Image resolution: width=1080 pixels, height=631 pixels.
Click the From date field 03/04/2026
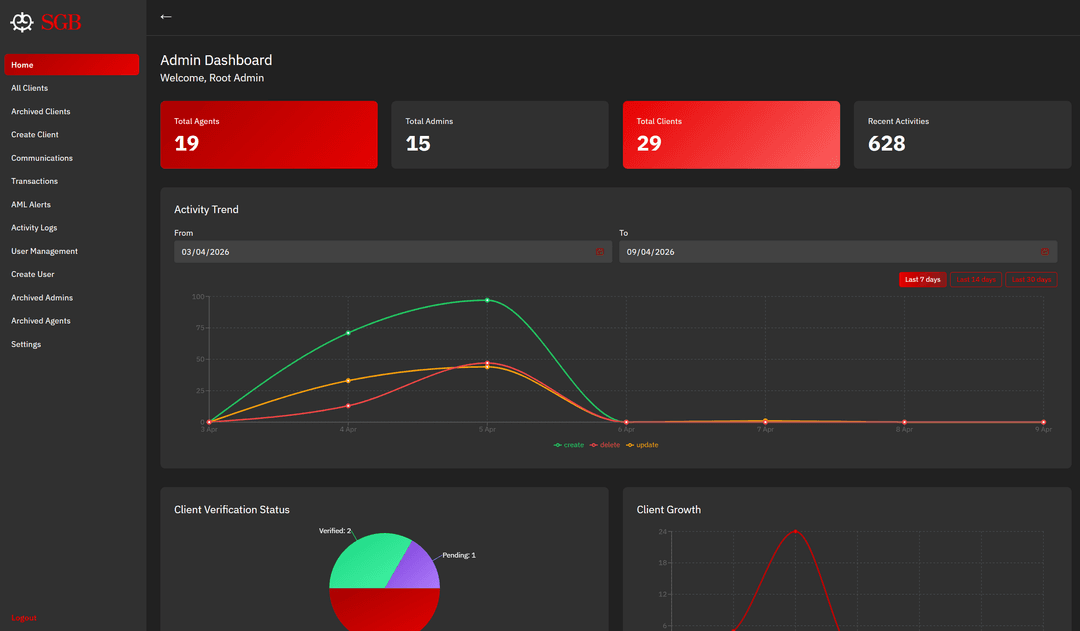tap(393, 252)
